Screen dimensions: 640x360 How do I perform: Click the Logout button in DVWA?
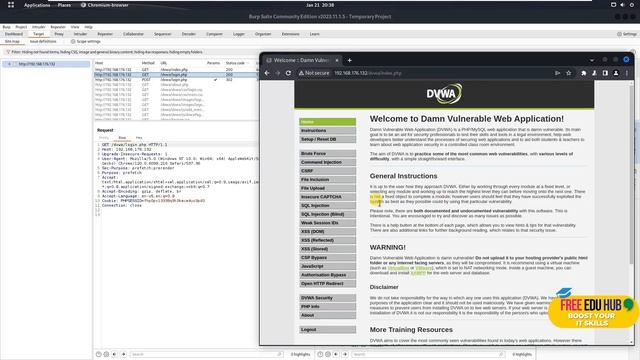click(x=327, y=329)
